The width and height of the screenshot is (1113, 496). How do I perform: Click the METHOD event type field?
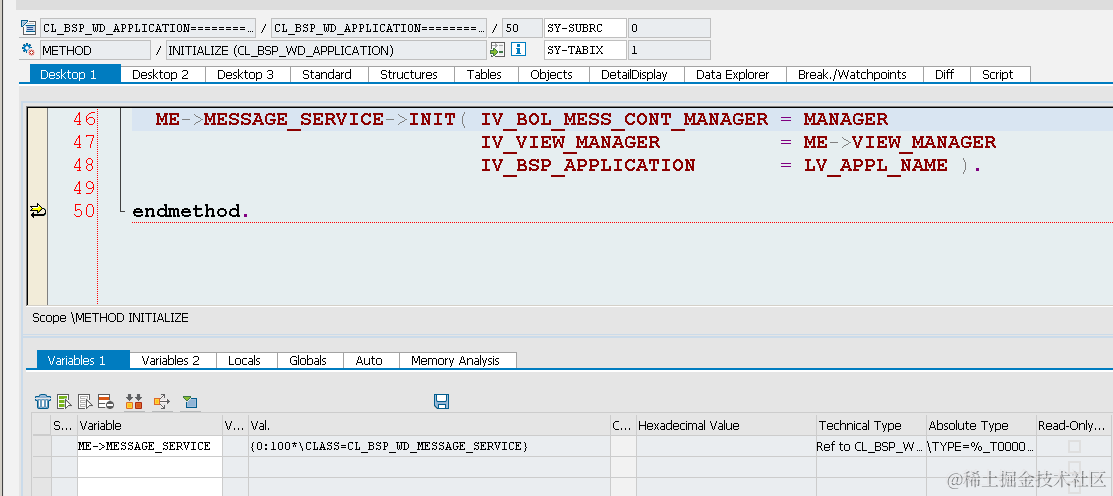point(96,50)
